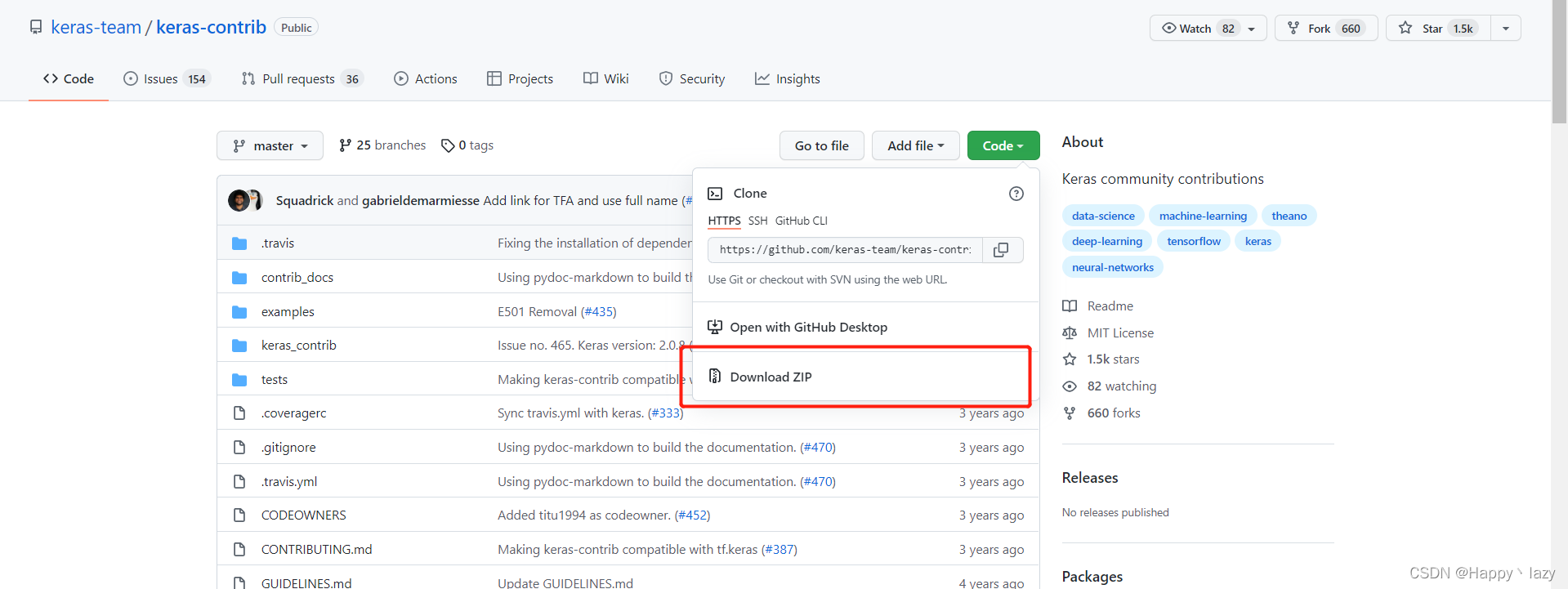Screen dimensions: 1568x589
Task: Click the Go to file button
Action: tap(822, 145)
